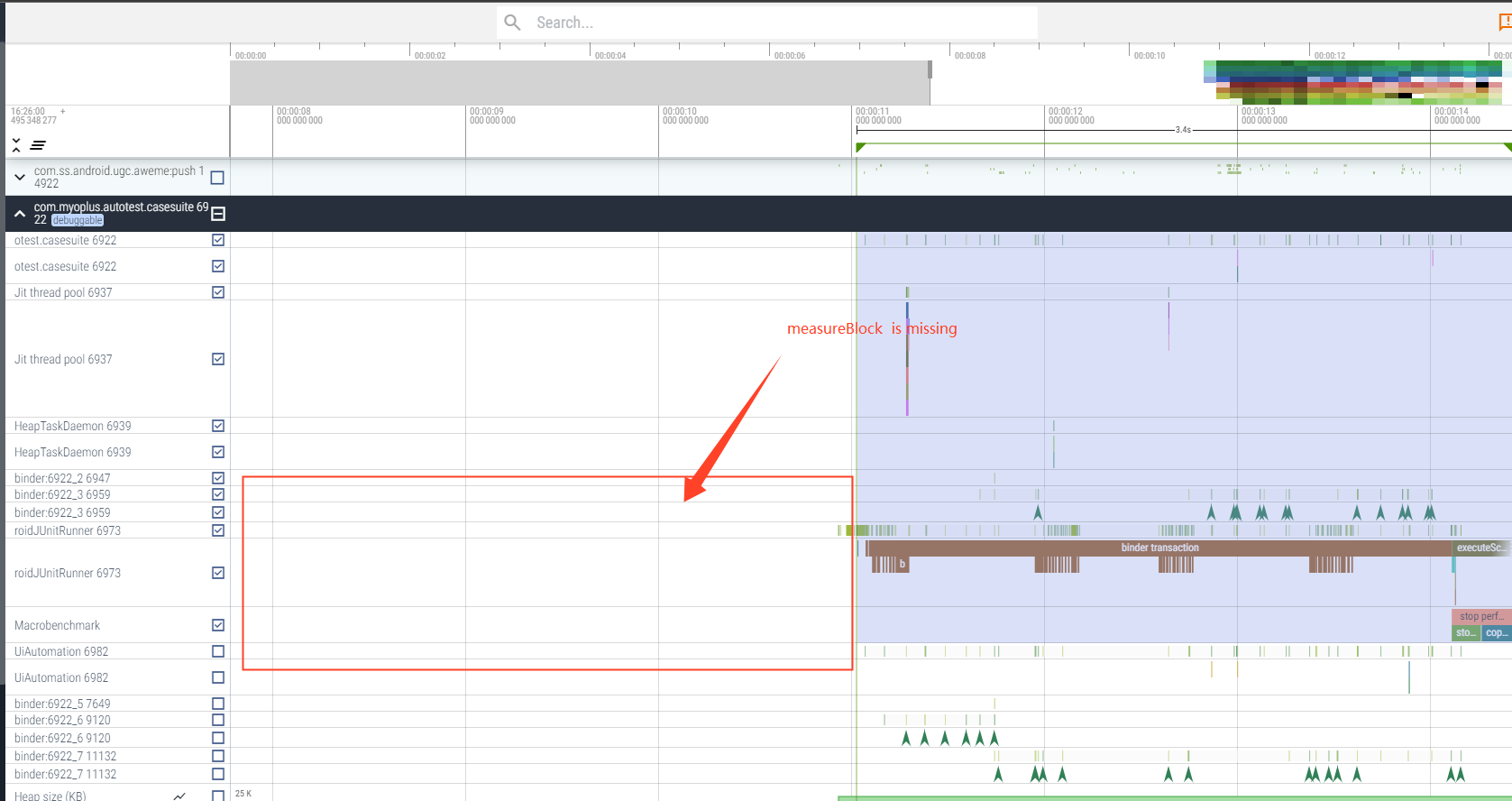The width and height of the screenshot is (1512, 801).
Task: Expand the com.ss.android.ugc.aweme:push process group
Action: (20, 178)
